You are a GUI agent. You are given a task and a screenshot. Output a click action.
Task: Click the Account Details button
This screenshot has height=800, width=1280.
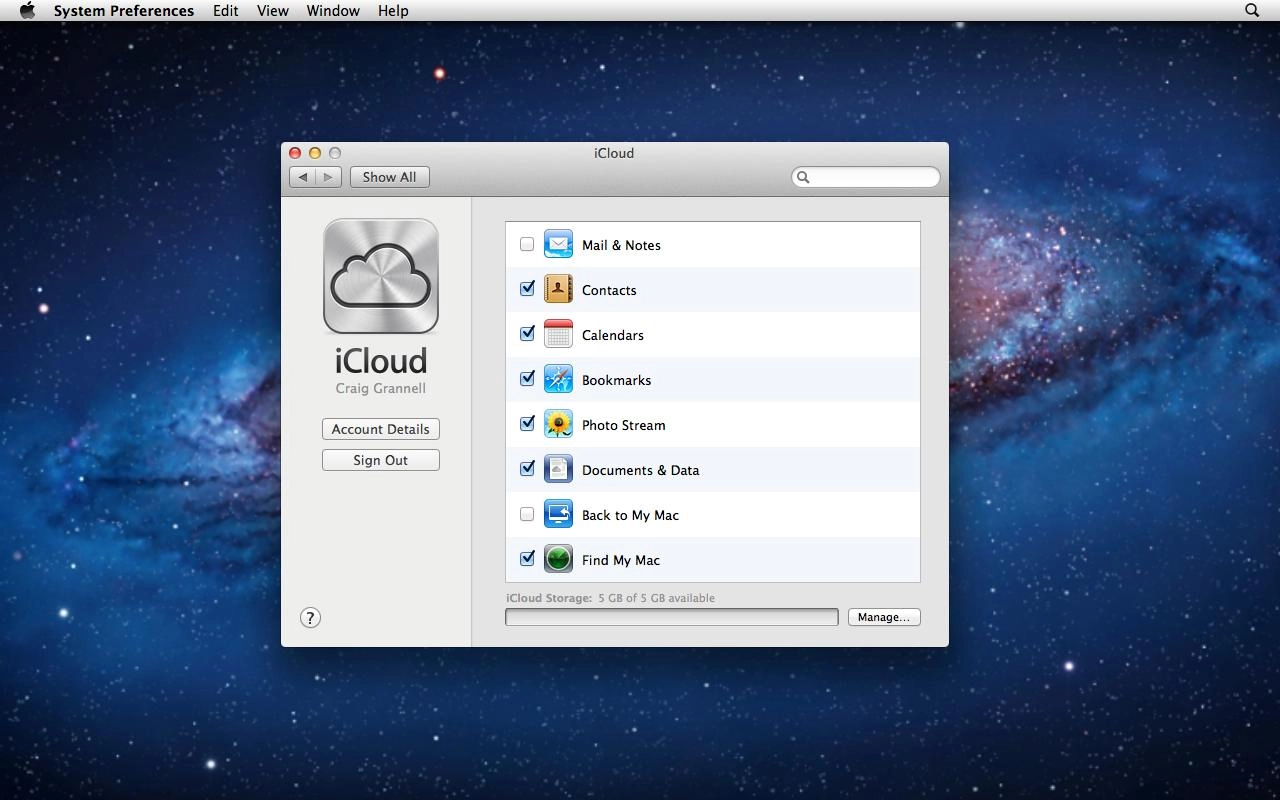click(x=381, y=429)
